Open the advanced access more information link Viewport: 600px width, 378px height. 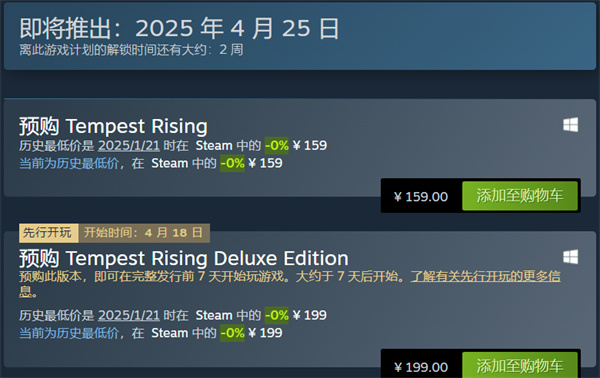click(485, 276)
